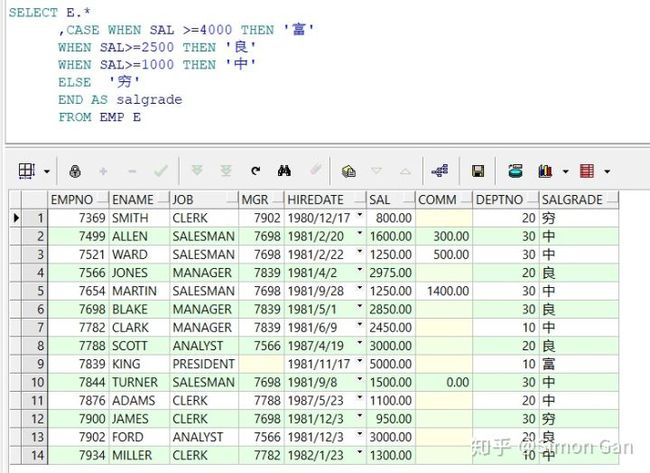Click the PRESIDENT job cell
This screenshot has height=473, width=650.
[204, 364]
